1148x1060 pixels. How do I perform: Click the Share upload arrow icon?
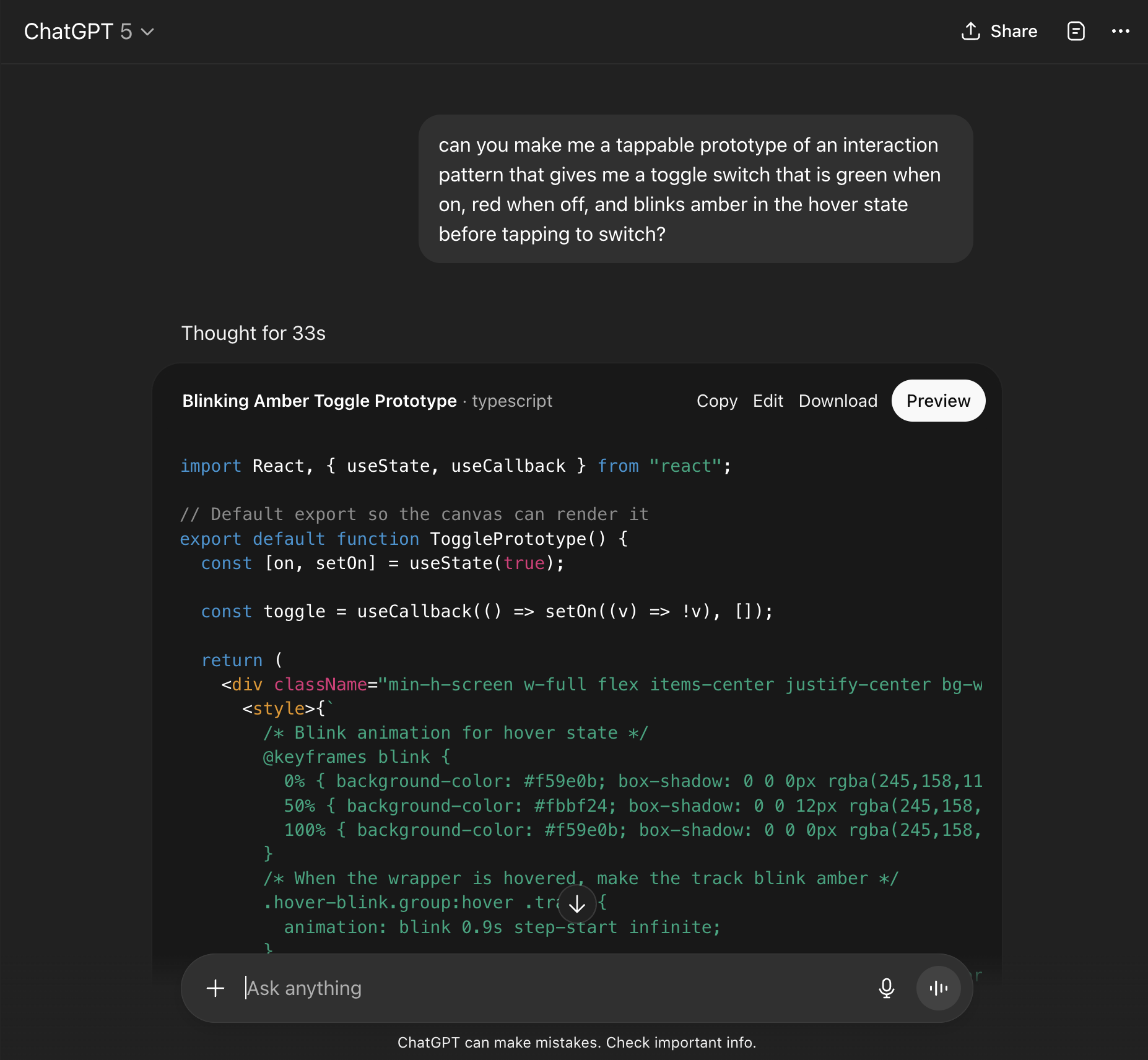[x=970, y=31]
